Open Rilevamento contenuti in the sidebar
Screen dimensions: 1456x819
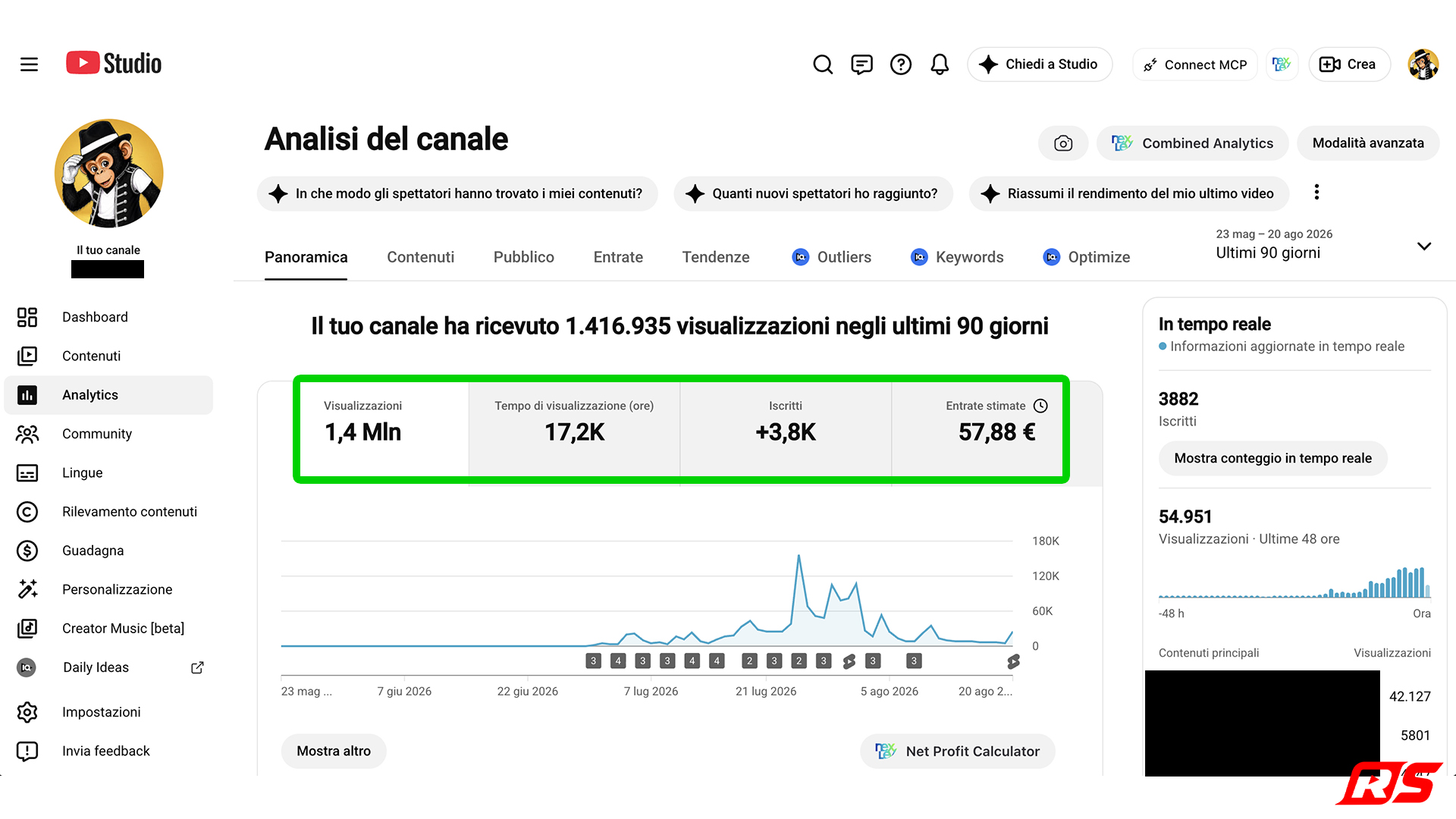[108, 512]
